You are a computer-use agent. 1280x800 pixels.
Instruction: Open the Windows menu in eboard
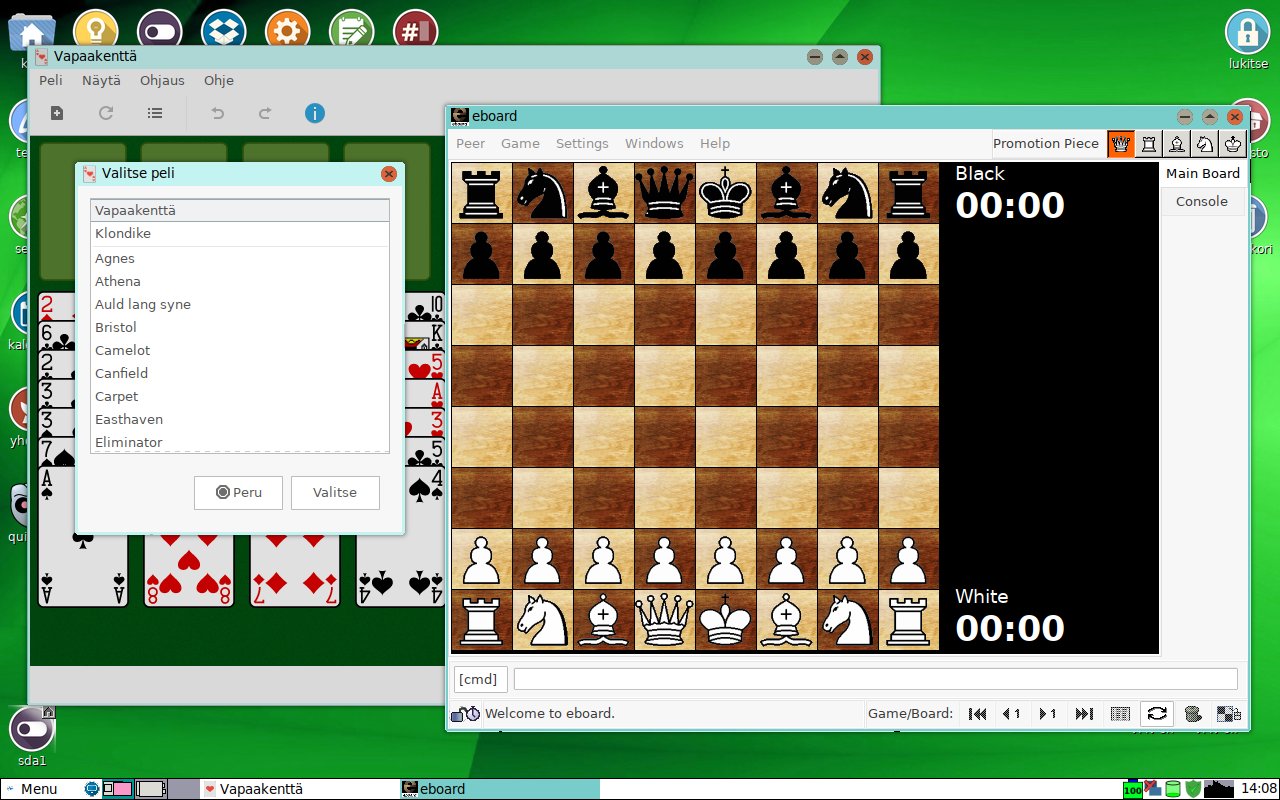654,144
